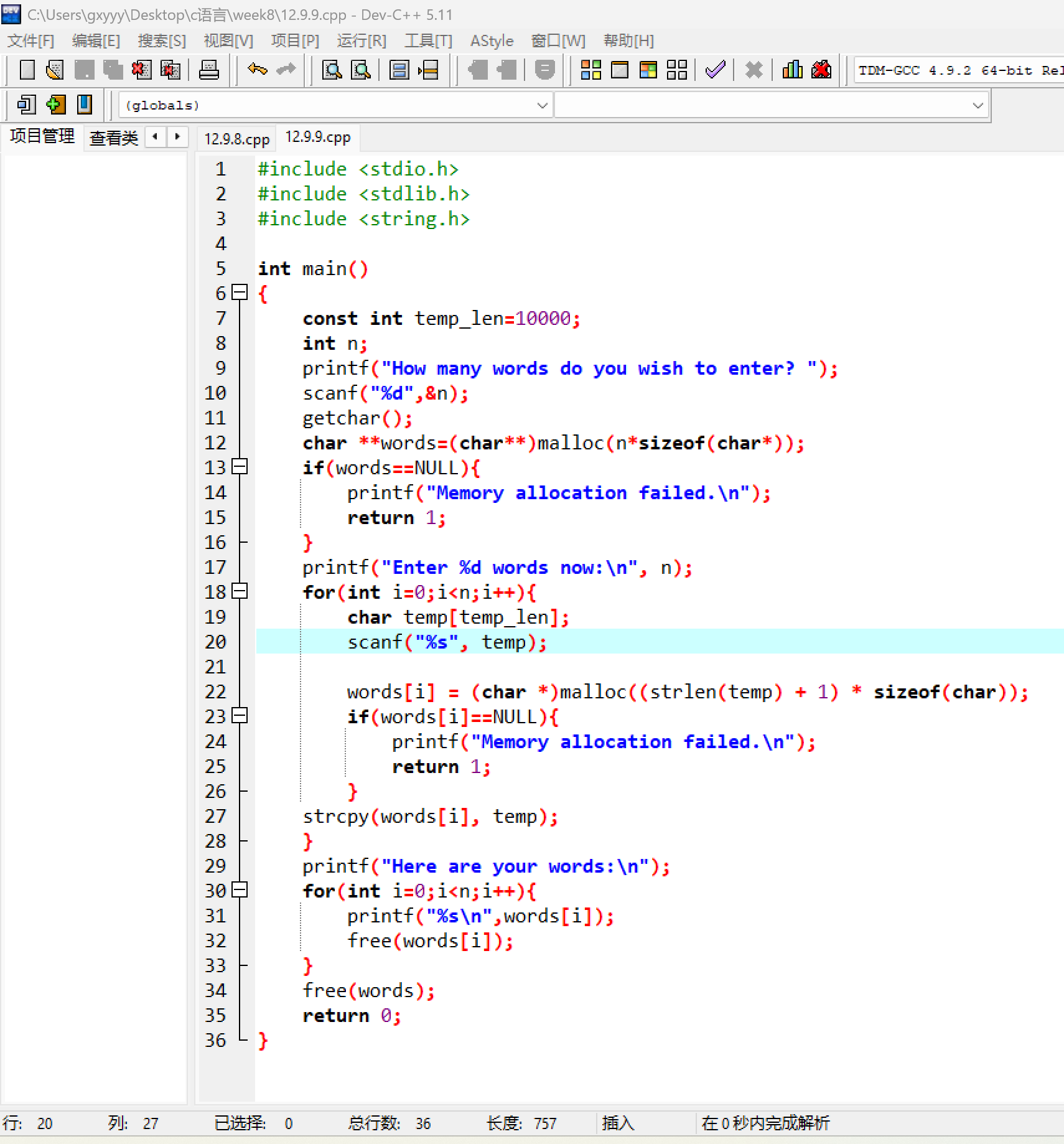Viewport: 1064px width, 1144px height.
Task: Collapse the main function fold at line 6
Action: 240,293
